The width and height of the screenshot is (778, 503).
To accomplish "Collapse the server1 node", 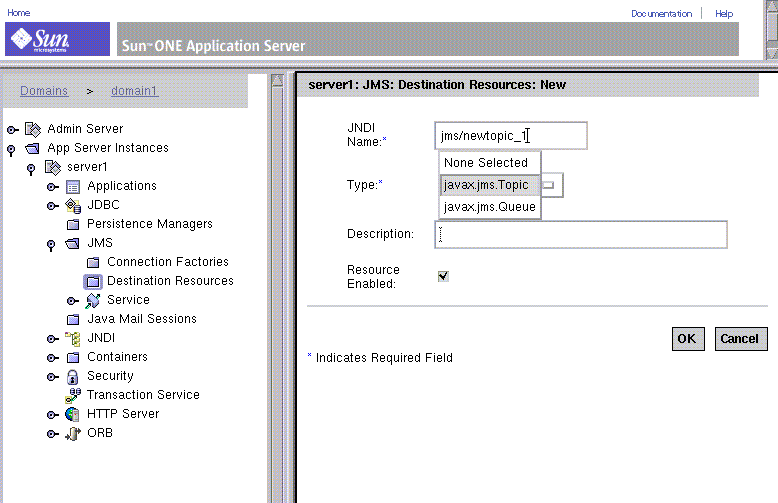I will (31, 169).
